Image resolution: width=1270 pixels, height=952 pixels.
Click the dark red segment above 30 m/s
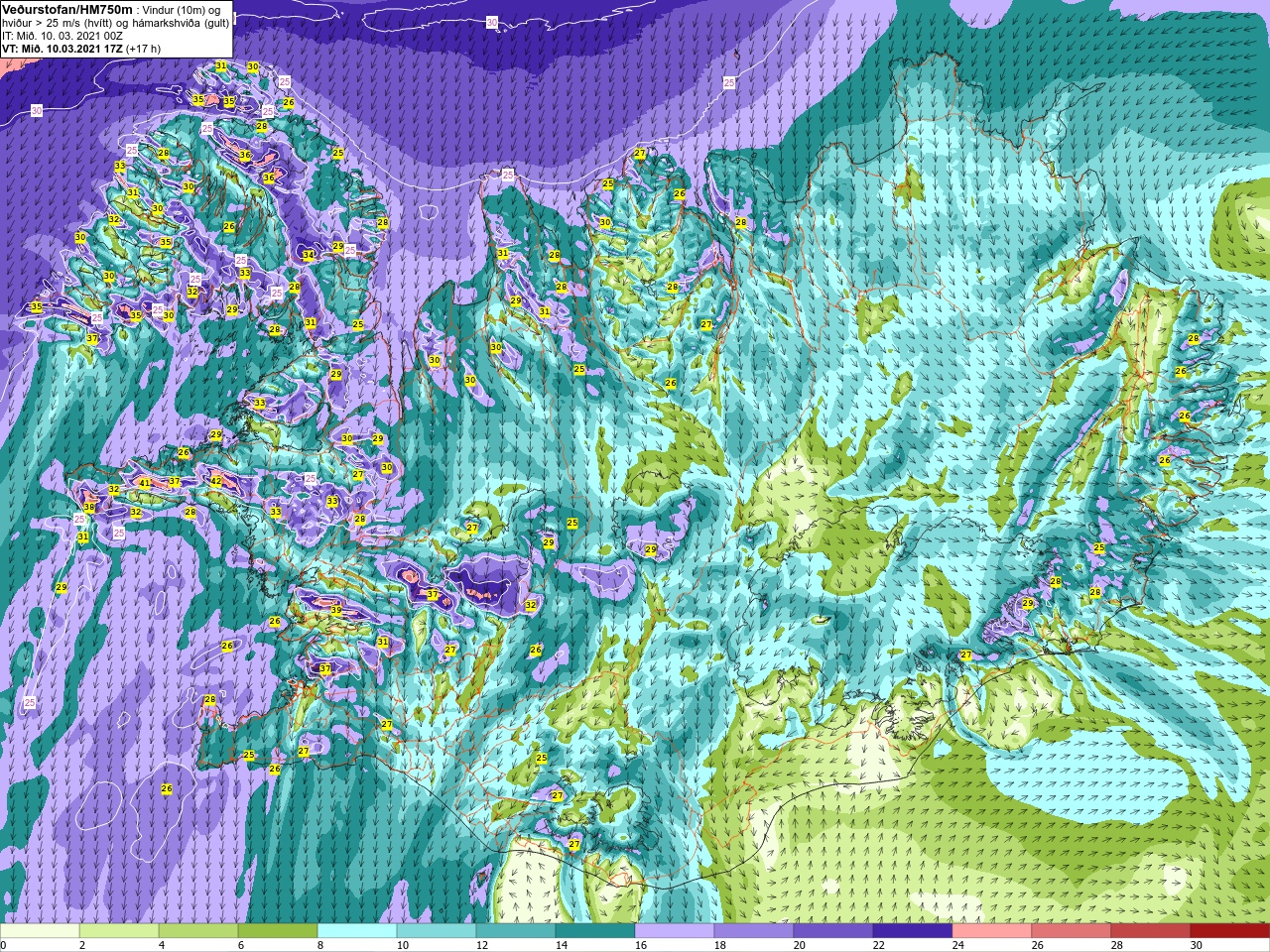(x=1229, y=931)
